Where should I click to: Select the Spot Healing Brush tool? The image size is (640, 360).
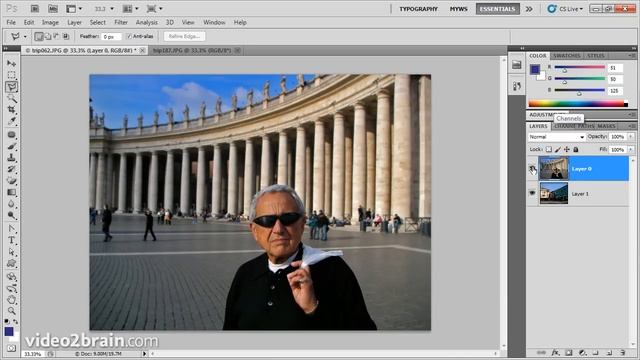coord(11,135)
